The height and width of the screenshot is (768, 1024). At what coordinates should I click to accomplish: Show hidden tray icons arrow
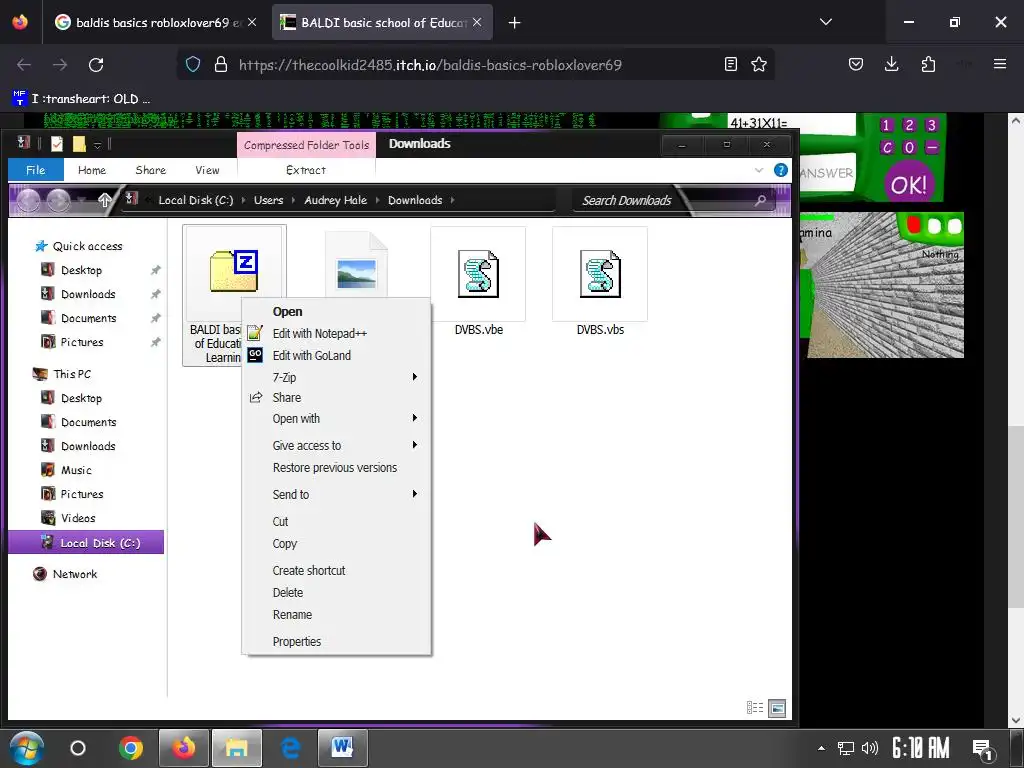click(x=821, y=748)
